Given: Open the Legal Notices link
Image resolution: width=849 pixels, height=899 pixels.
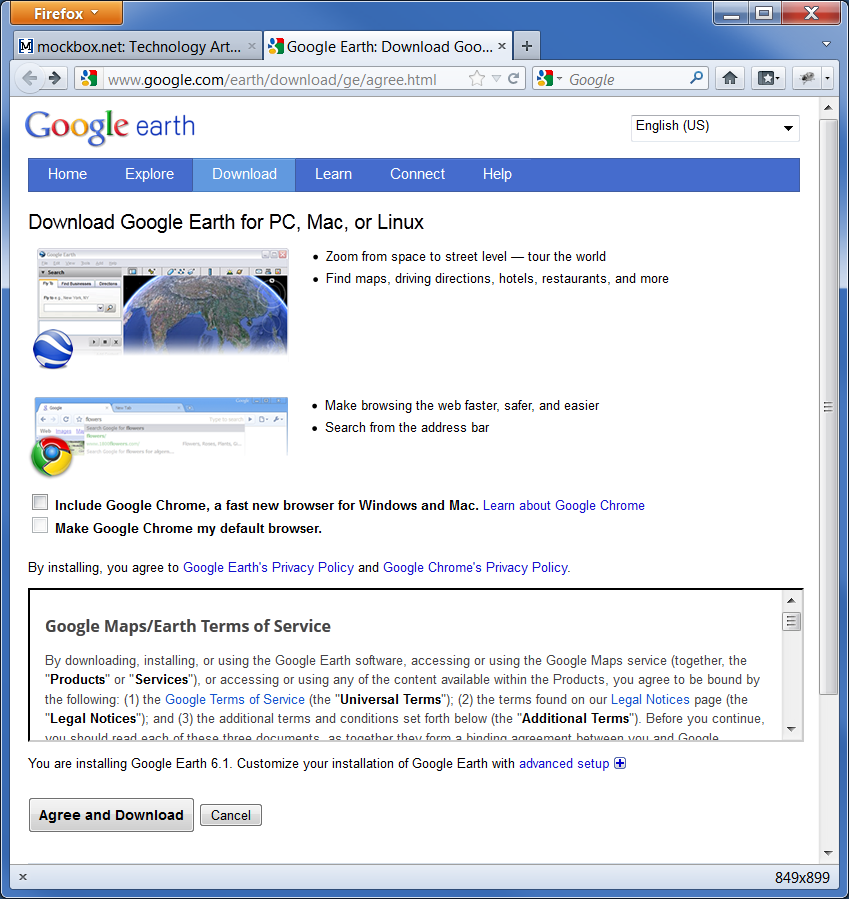Looking at the screenshot, I should (650, 699).
